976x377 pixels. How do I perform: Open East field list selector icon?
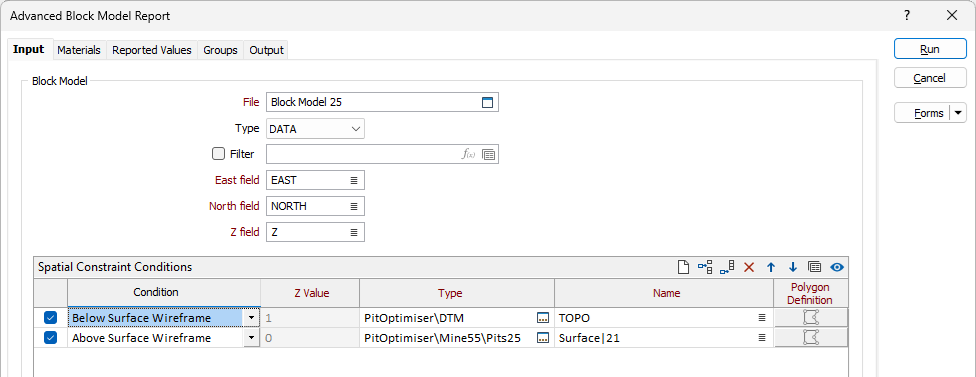tap(354, 180)
